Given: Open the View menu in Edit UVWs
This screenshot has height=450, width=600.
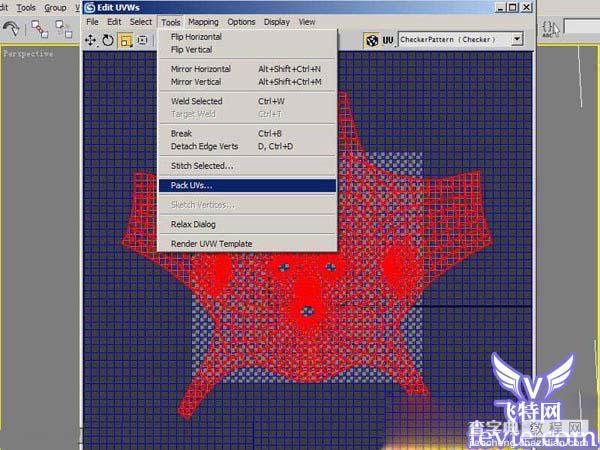Looking at the screenshot, I should click(307, 22).
